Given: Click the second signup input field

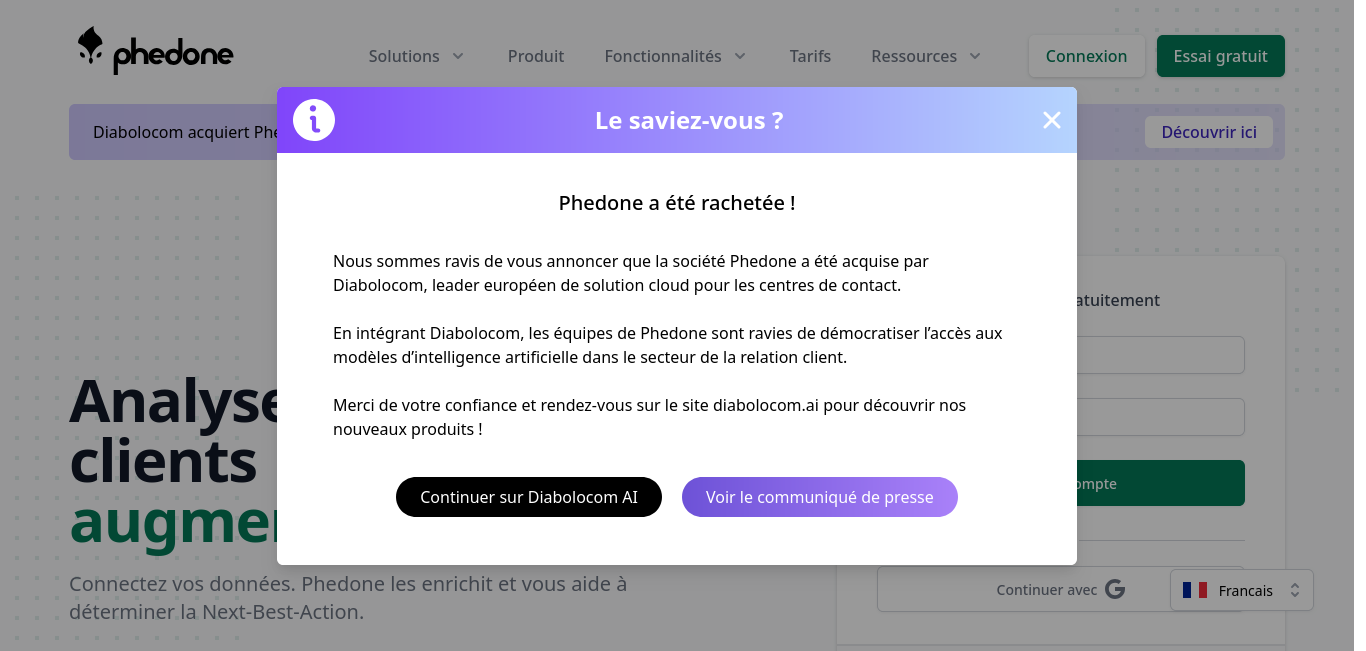Looking at the screenshot, I should click(1160, 417).
